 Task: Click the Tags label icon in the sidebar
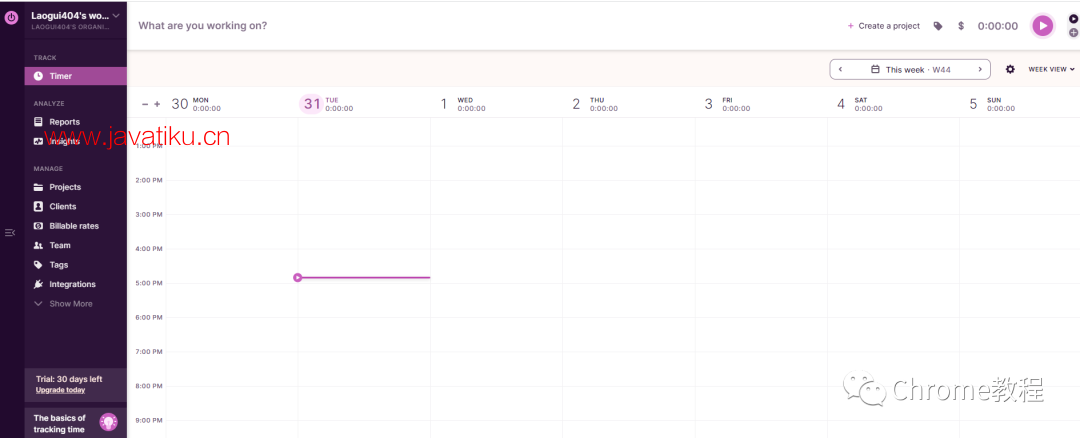pyautogui.click(x=39, y=264)
